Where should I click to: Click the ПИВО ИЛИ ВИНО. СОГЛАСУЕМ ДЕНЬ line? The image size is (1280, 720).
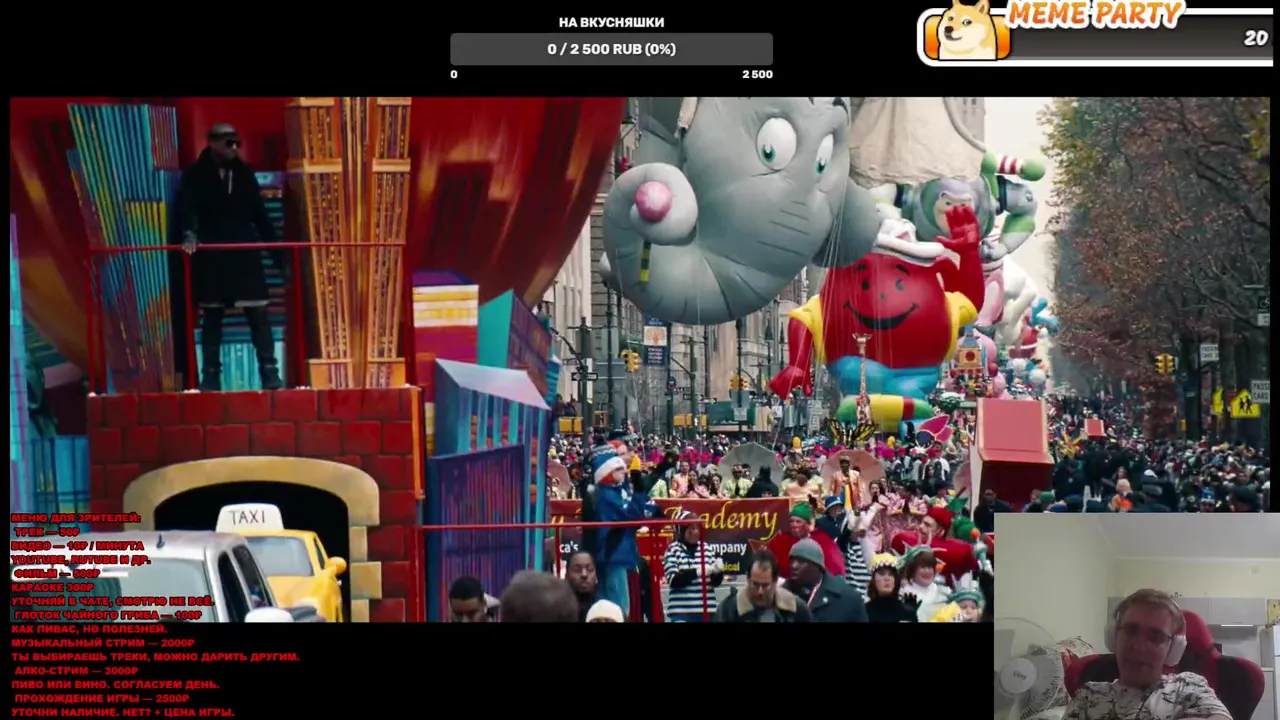115,685
